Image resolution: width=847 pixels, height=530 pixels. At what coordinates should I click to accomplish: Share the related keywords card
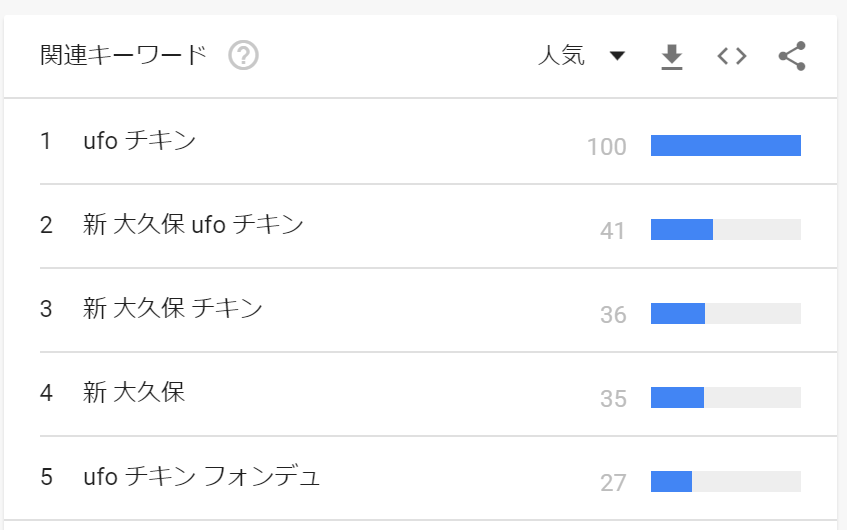pos(792,57)
